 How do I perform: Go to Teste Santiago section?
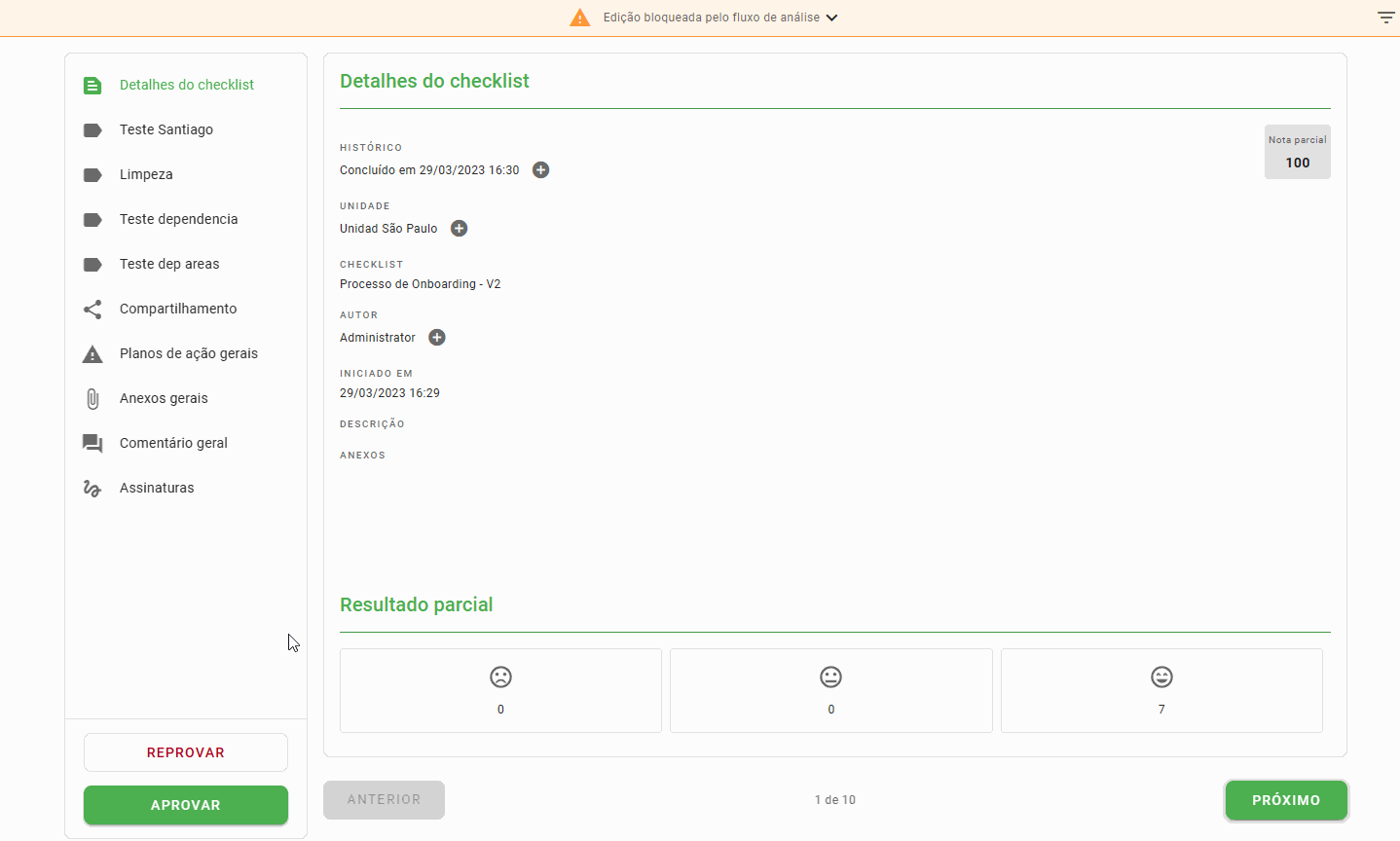[186, 129]
